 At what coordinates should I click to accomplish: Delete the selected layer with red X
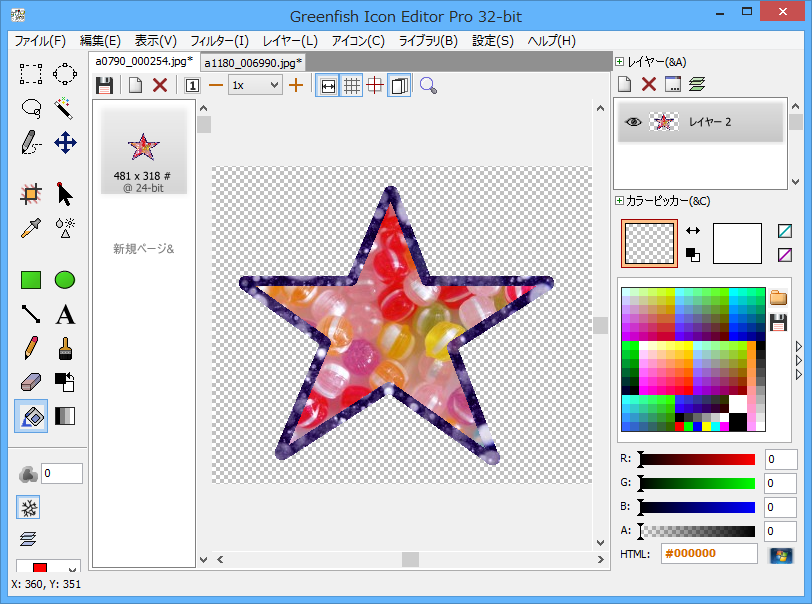pos(649,85)
